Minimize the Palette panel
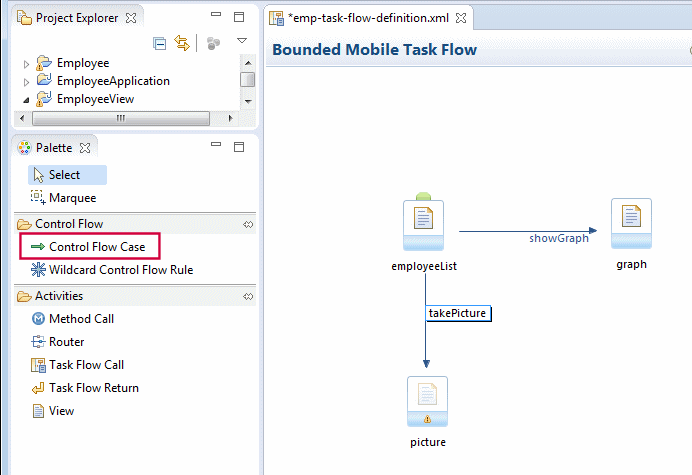Image resolution: width=692 pixels, height=475 pixels. coord(216,144)
